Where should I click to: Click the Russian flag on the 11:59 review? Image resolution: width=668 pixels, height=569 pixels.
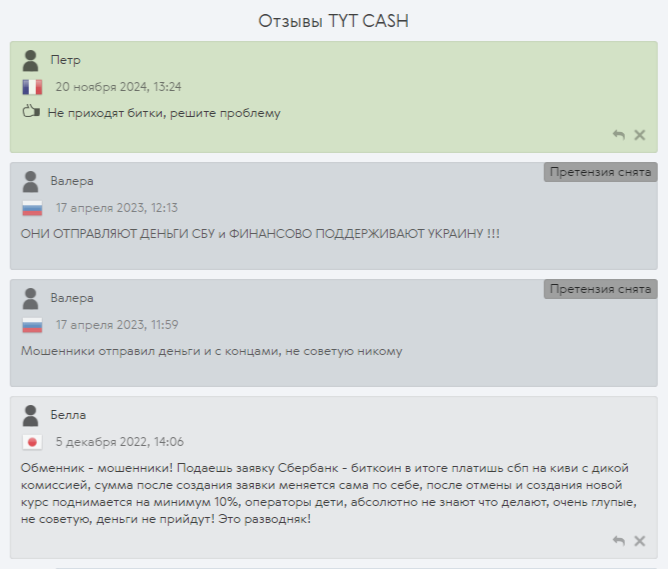[32, 325]
